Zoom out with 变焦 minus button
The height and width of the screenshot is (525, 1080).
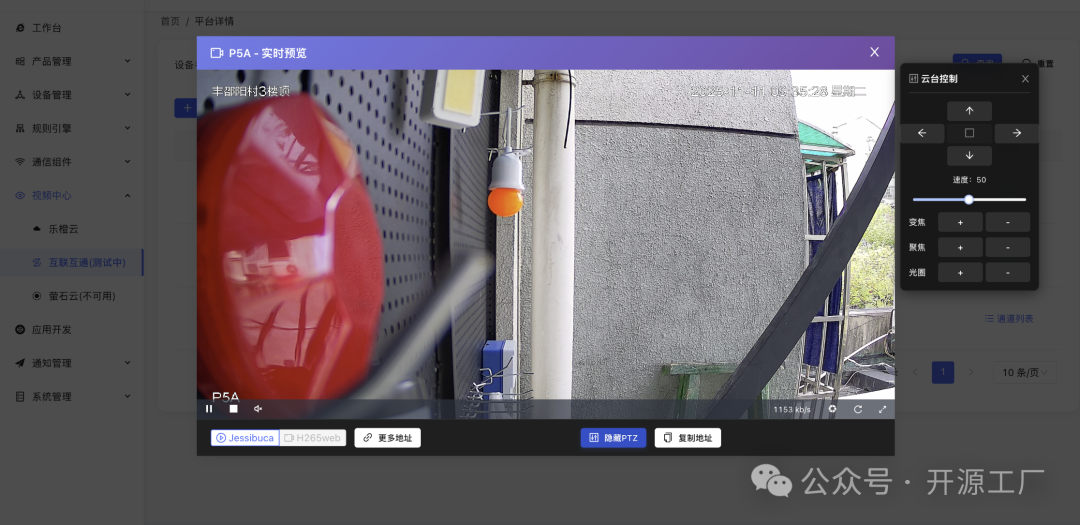pyautogui.click(x=1008, y=222)
